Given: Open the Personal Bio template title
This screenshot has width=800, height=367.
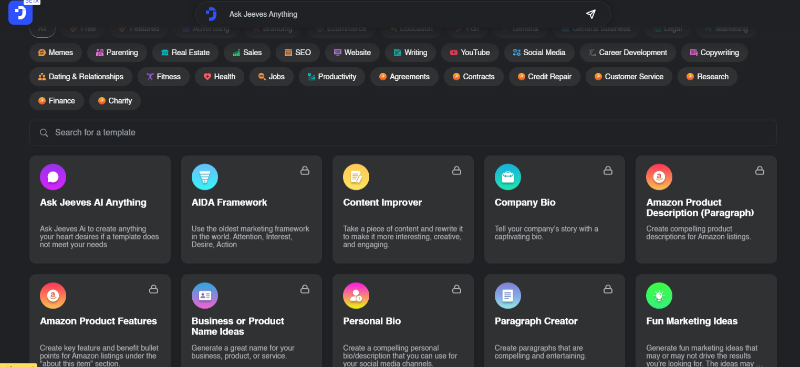Looking at the screenshot, I should 372,321.
